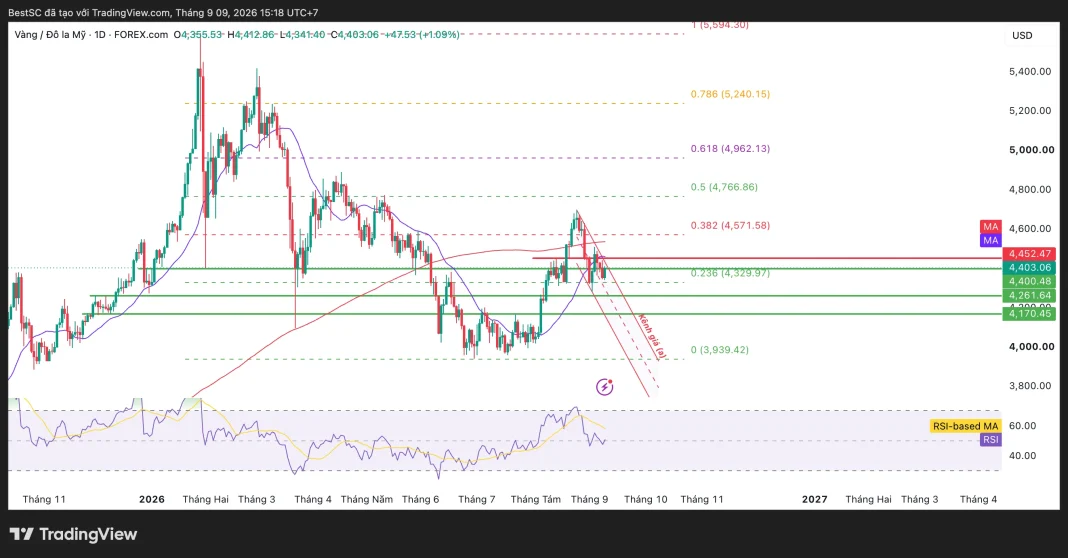The image size is (1068, 558).
Task: Click the close value C4,403.06
Action: click(x=354, y=35)
